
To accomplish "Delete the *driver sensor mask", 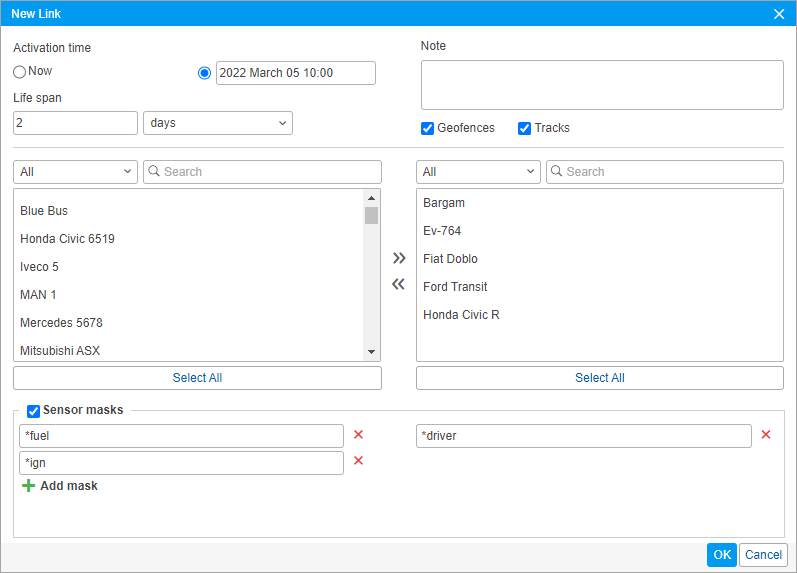I will (x=766, y=435).
